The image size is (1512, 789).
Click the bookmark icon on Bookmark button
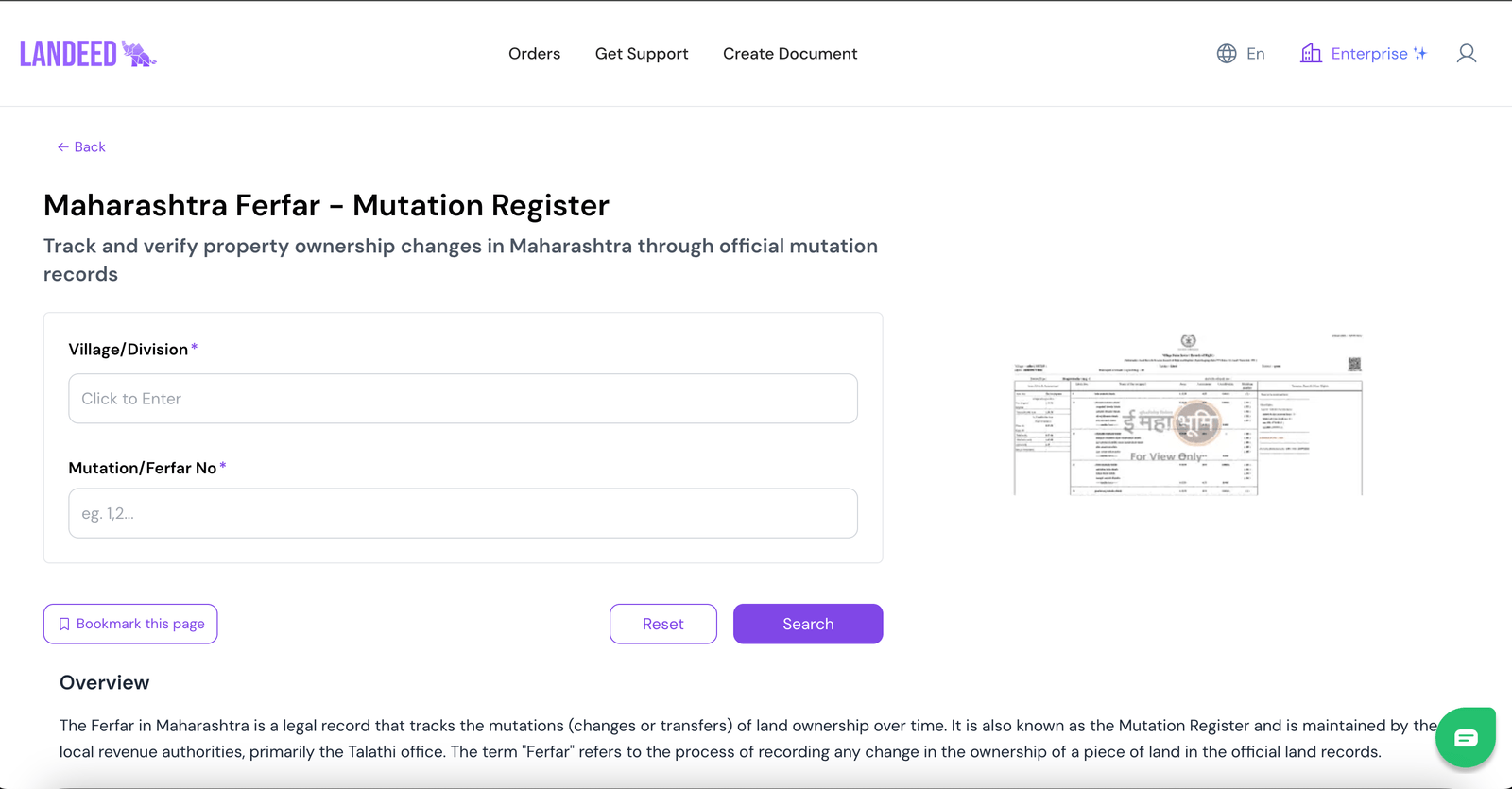click(64, 624)
